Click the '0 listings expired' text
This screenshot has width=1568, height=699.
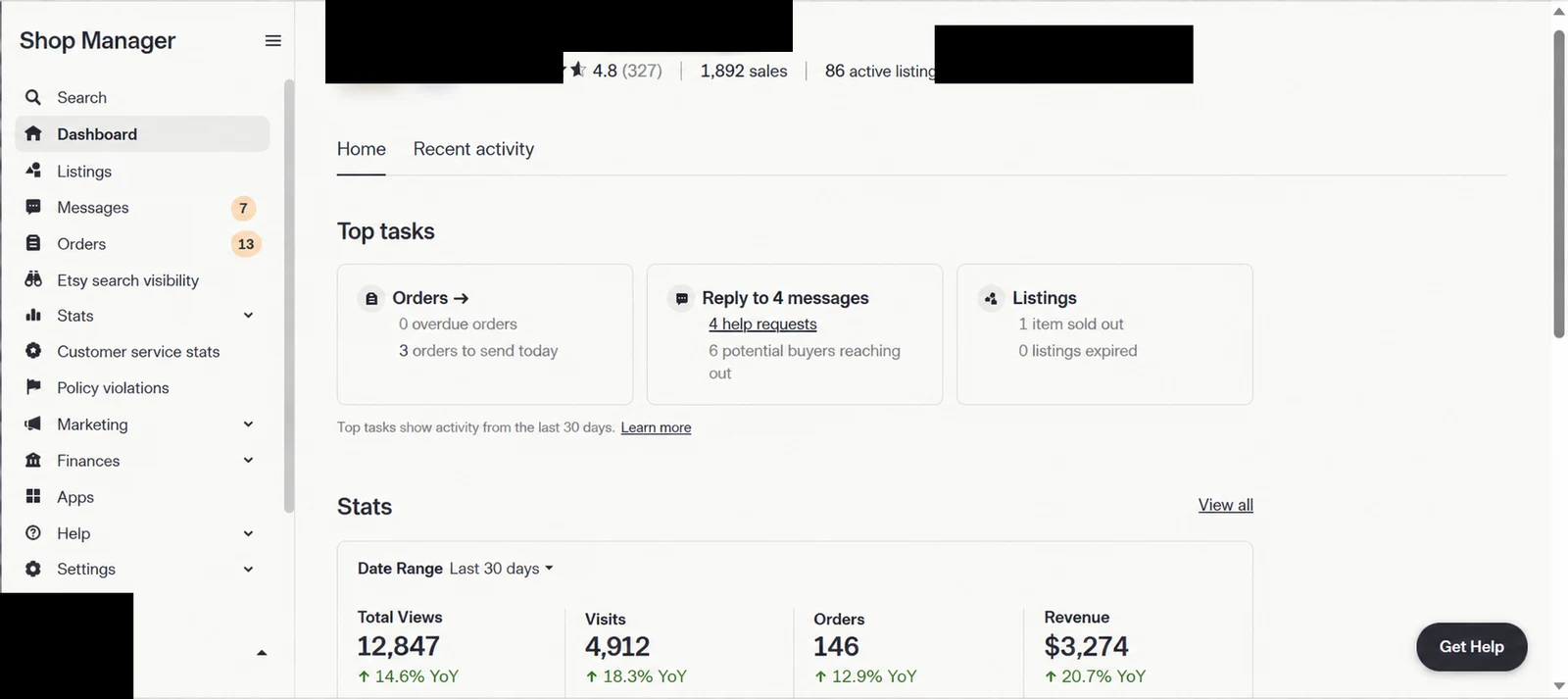point(1078,350)
